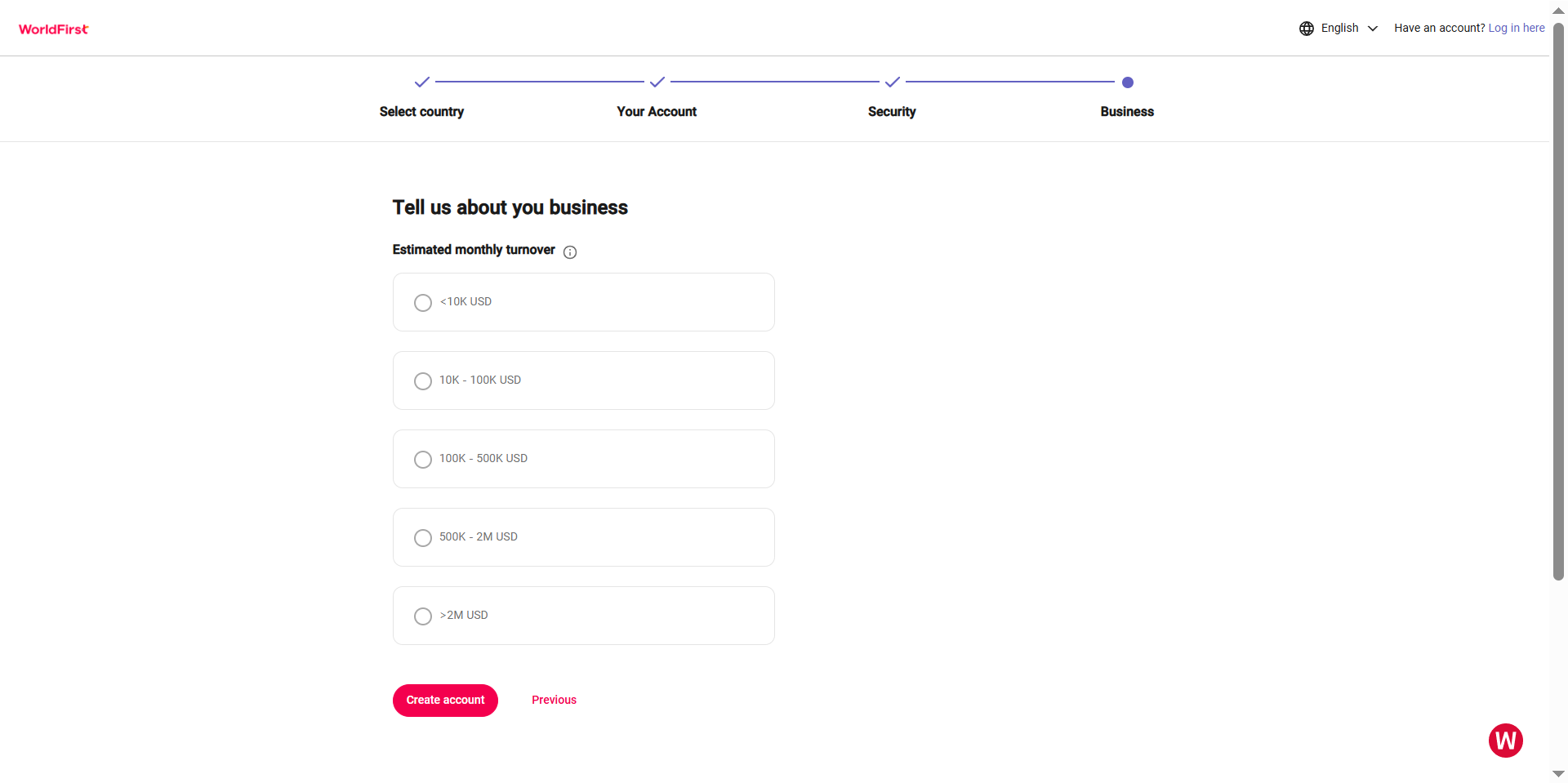Click the turnover info icon
This screenshot has width=1568, height=783.
coord(570,252)
